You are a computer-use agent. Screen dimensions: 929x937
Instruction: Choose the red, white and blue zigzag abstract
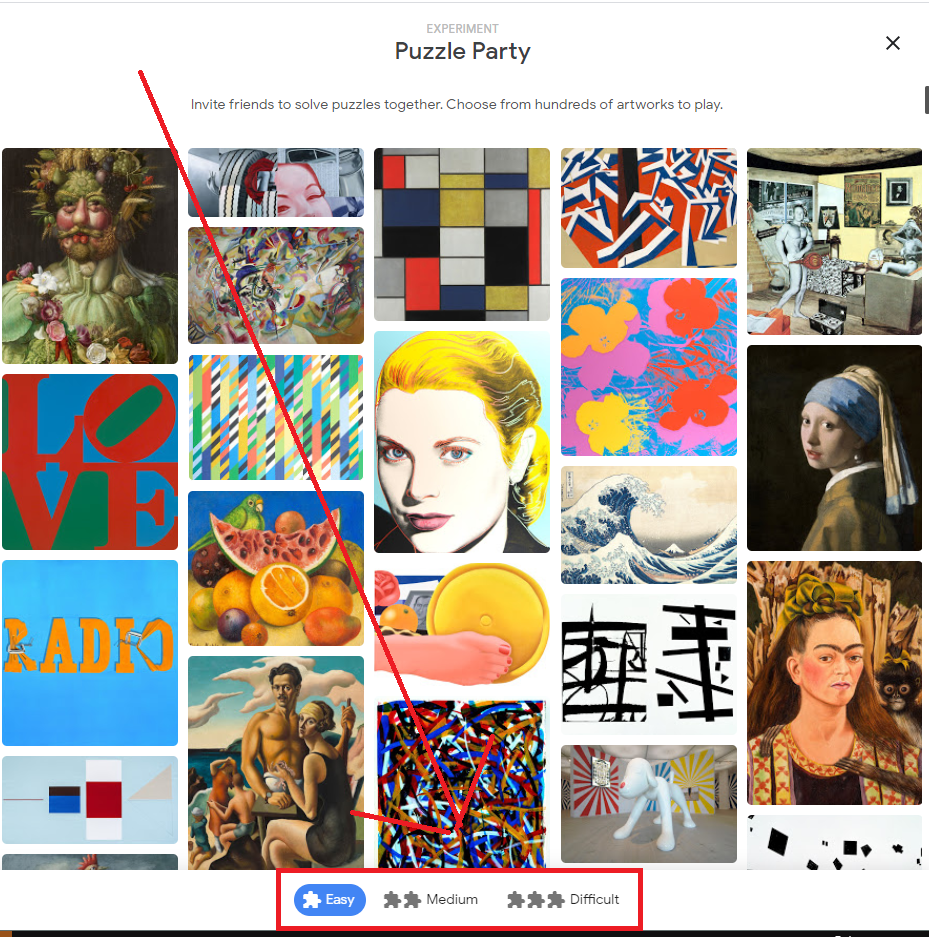[x=649, y=208]
